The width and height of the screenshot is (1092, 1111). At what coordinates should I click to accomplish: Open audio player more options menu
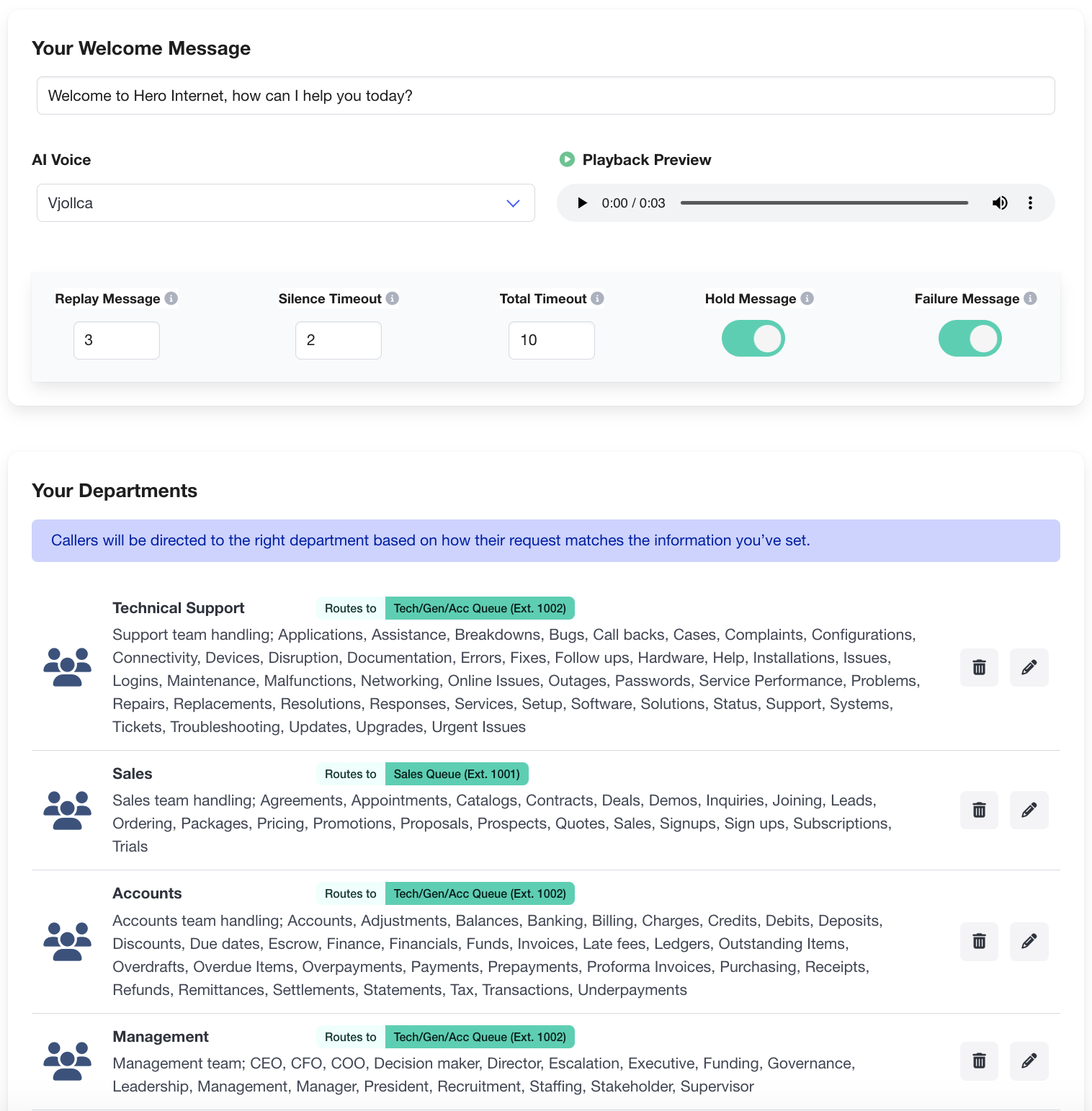tap(1030, 203)
